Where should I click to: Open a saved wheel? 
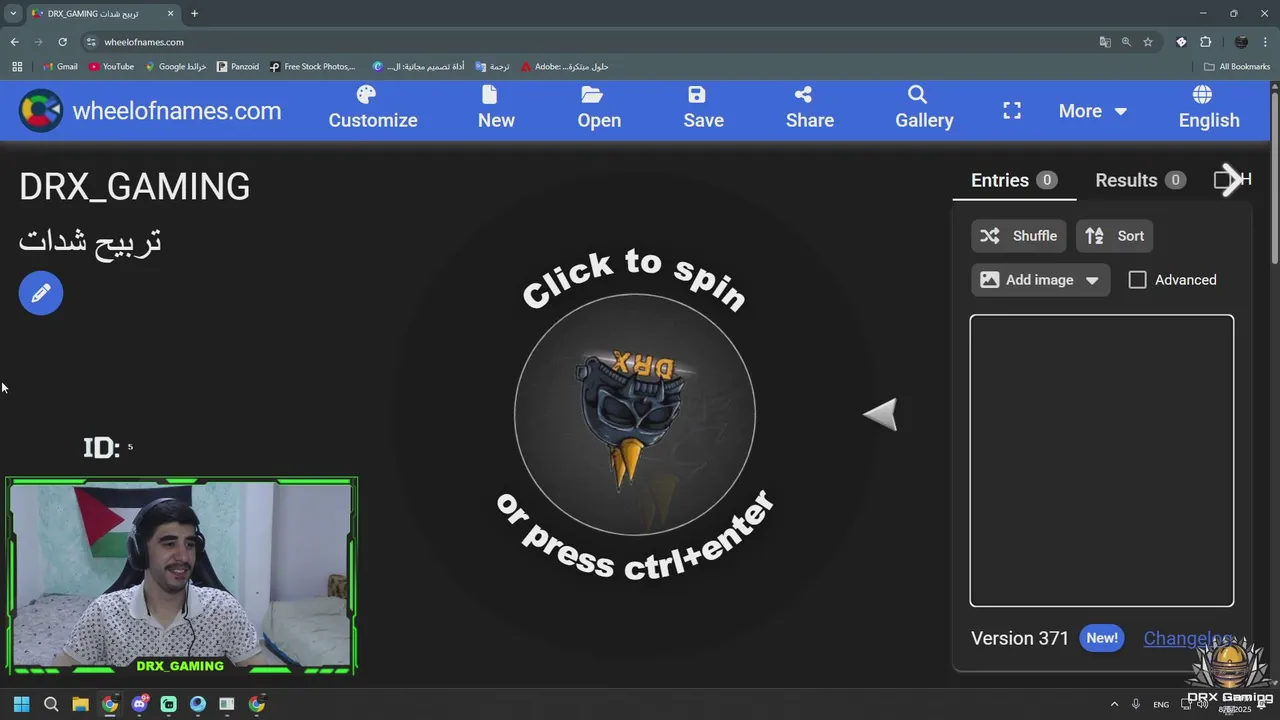(599, 108)
